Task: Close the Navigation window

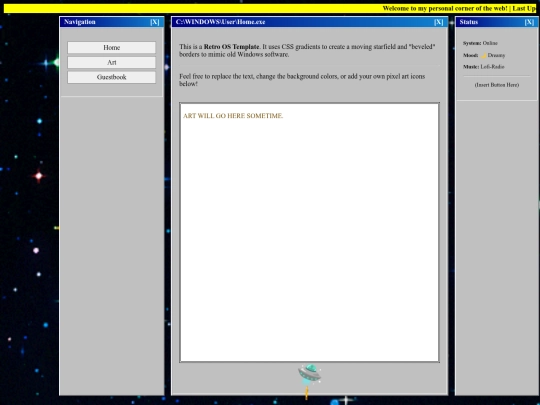Action: (155, 22)
